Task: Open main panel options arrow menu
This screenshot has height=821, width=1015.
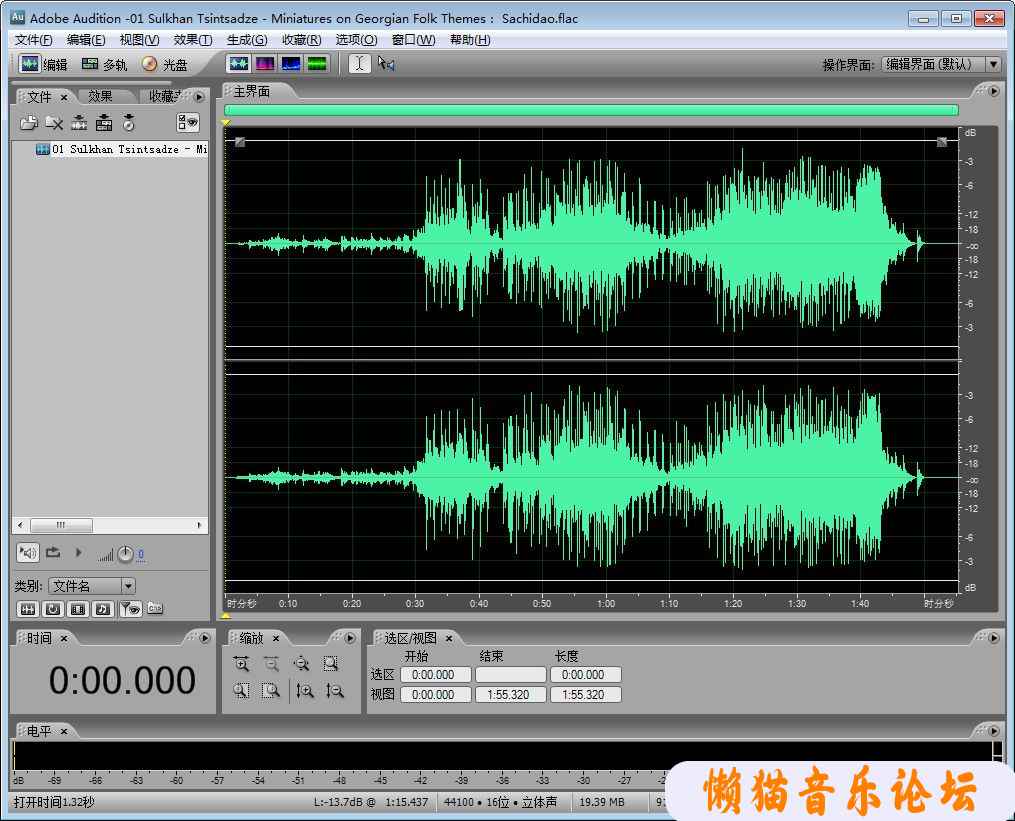Action: click(x=994, y=91)
